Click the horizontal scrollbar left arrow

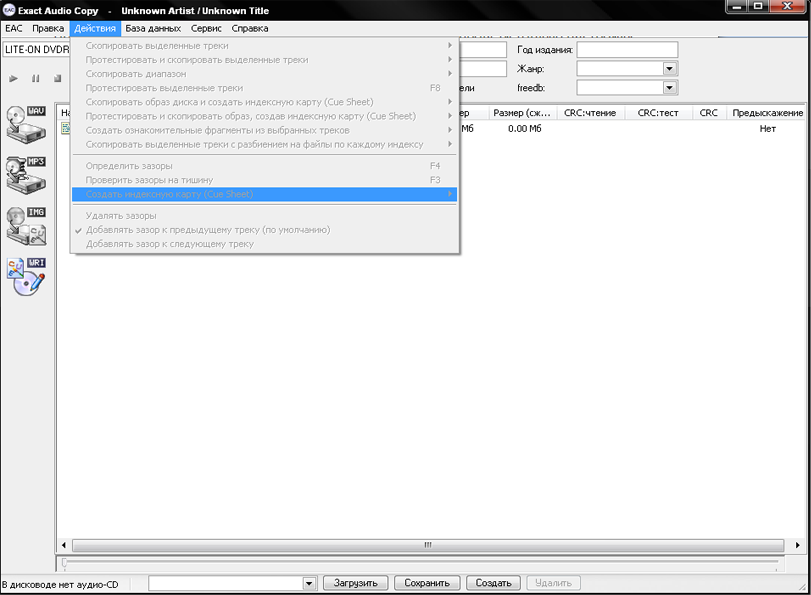tap(64, 545)
